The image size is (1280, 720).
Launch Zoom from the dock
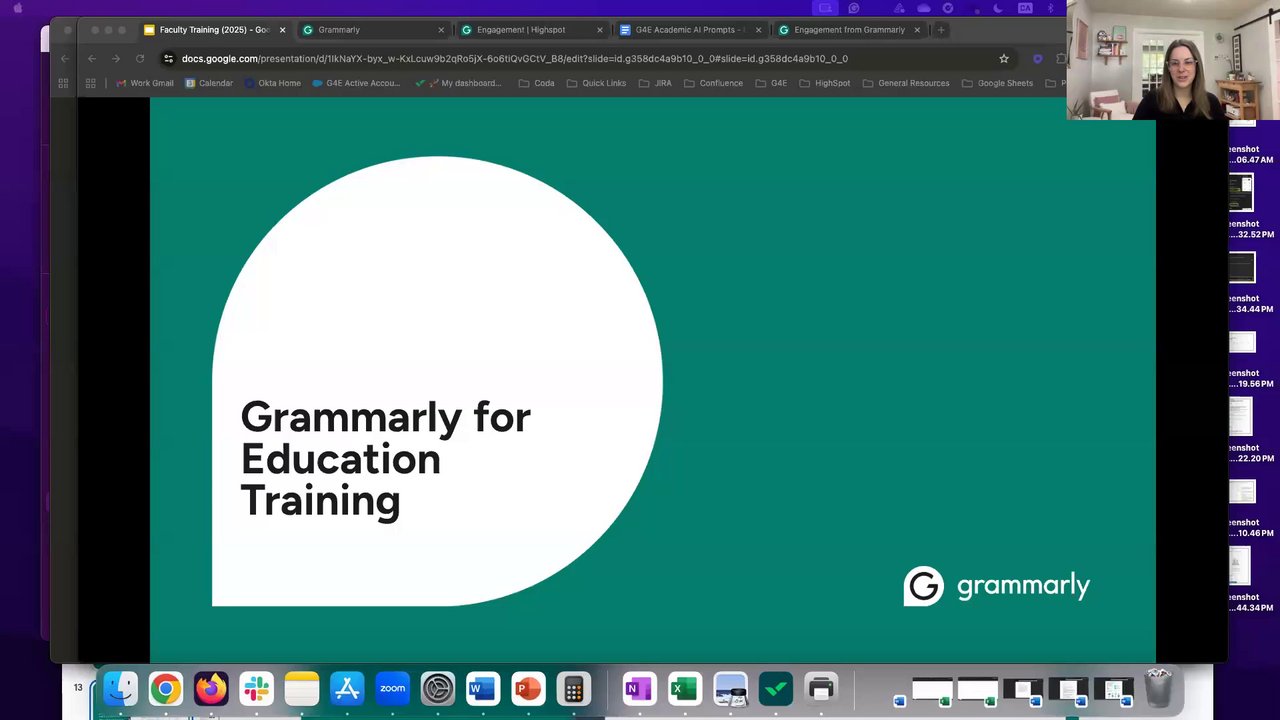click(x=392, y=689)
